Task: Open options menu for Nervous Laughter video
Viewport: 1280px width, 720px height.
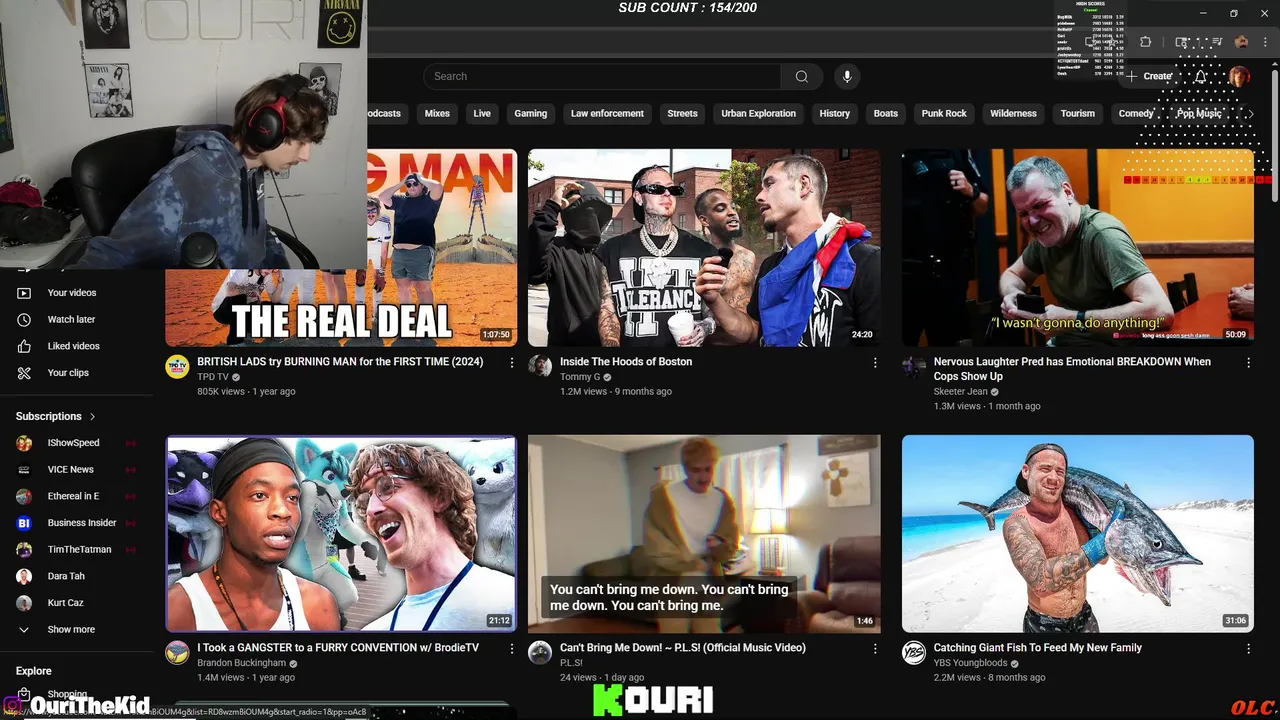Action: coord(1248,363)
